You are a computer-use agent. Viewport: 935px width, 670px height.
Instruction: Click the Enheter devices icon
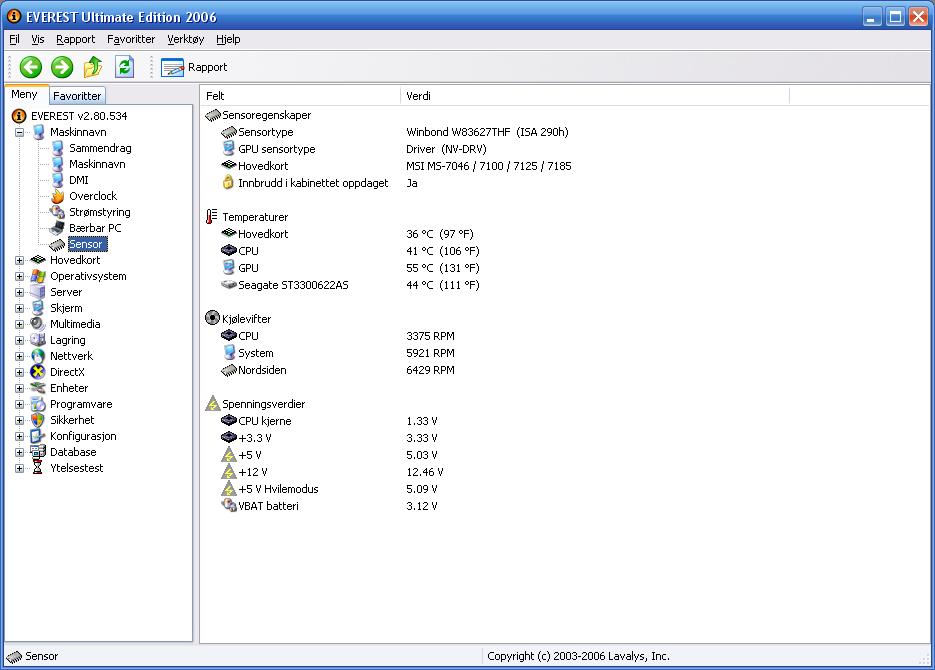tap(38, 388)
